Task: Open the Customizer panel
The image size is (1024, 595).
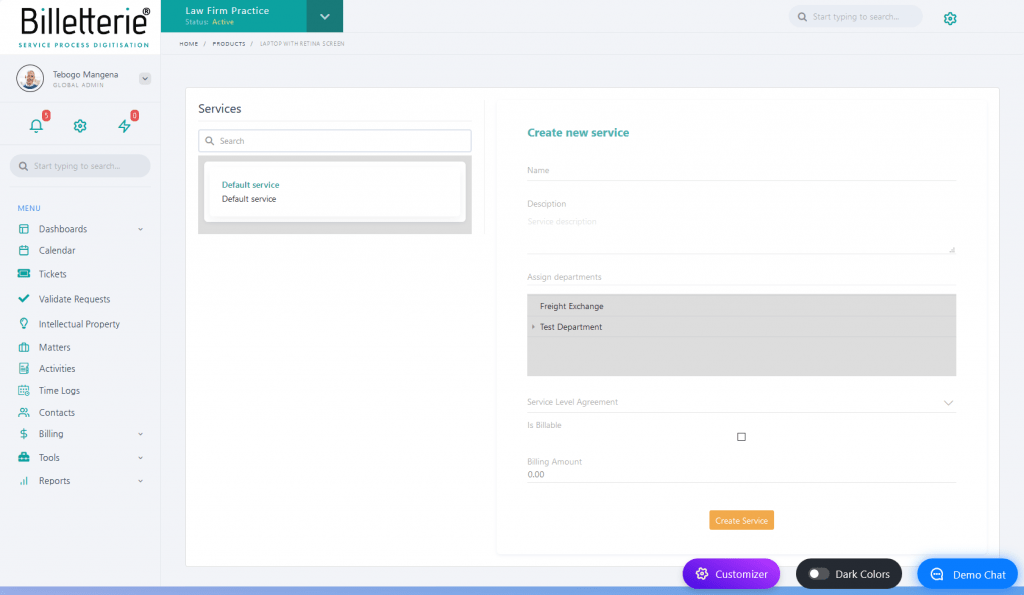Action: coord(731,573)
